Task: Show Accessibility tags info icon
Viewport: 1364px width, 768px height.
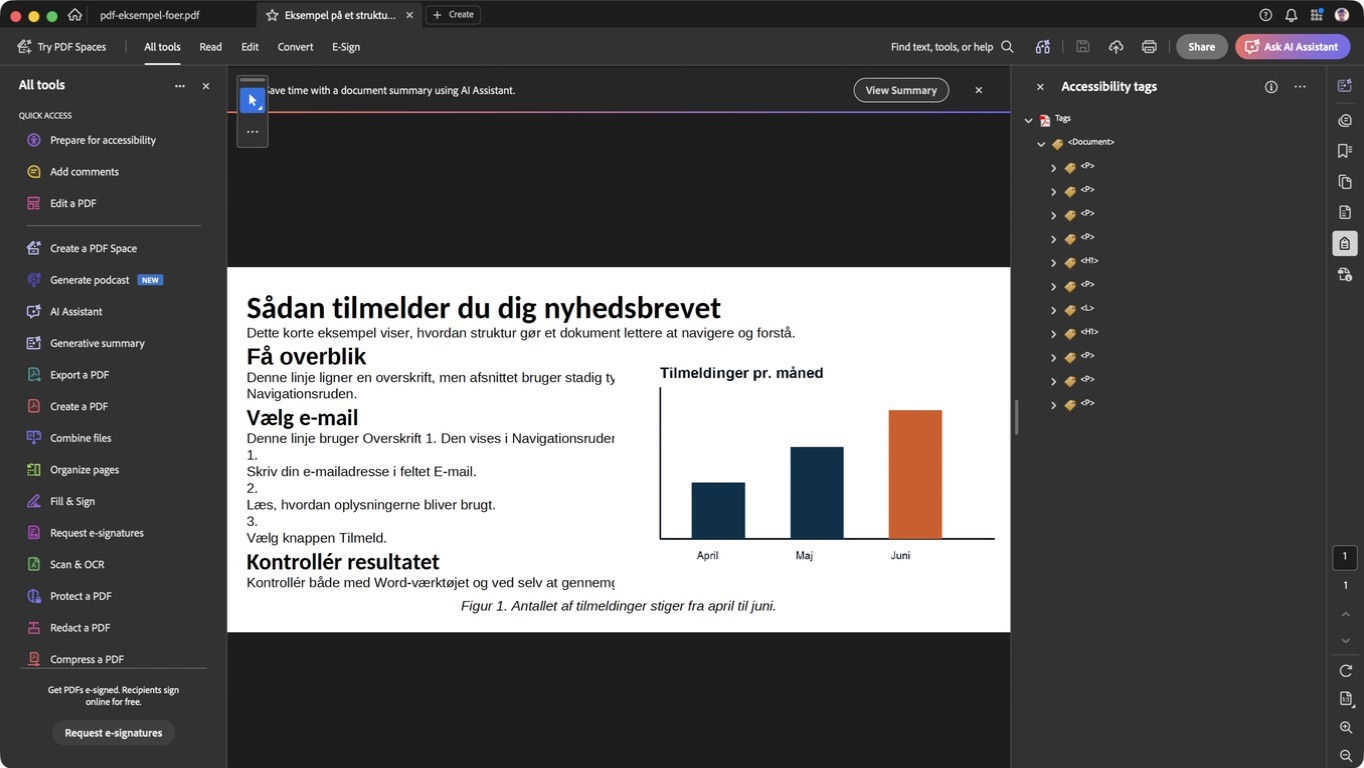Action: pos(1271,87)
